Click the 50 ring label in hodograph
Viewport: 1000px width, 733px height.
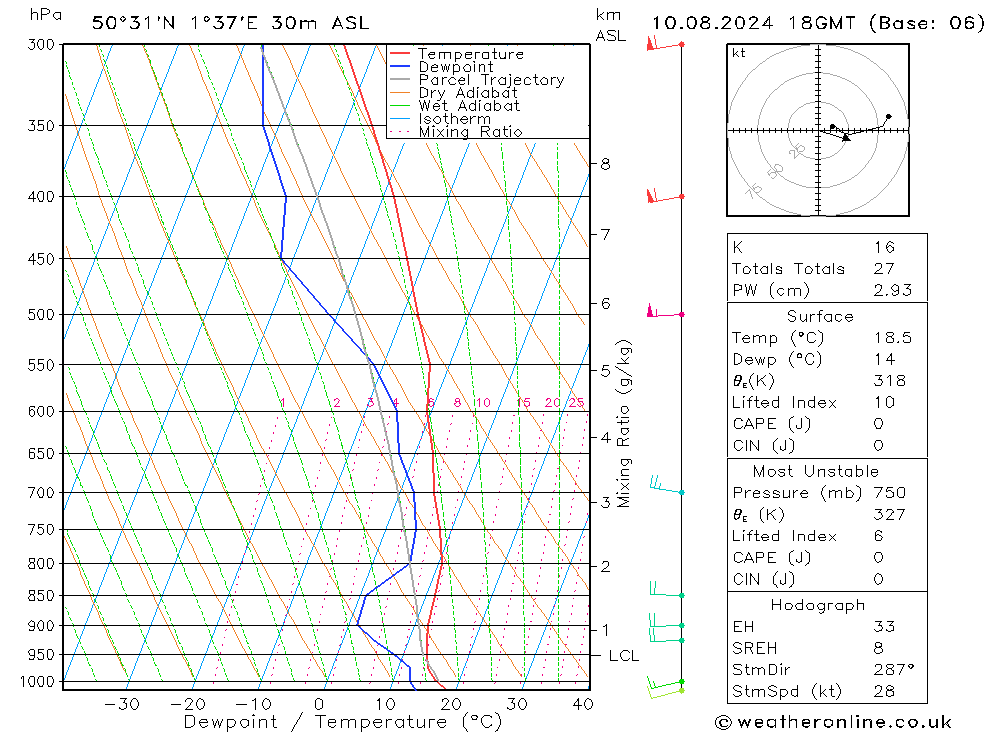click(x=776, y=171)
